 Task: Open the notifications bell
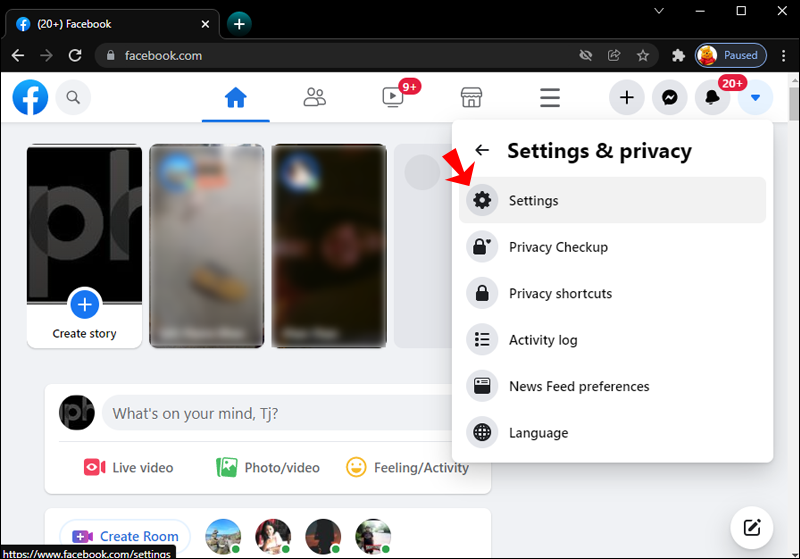click(712, 97)
